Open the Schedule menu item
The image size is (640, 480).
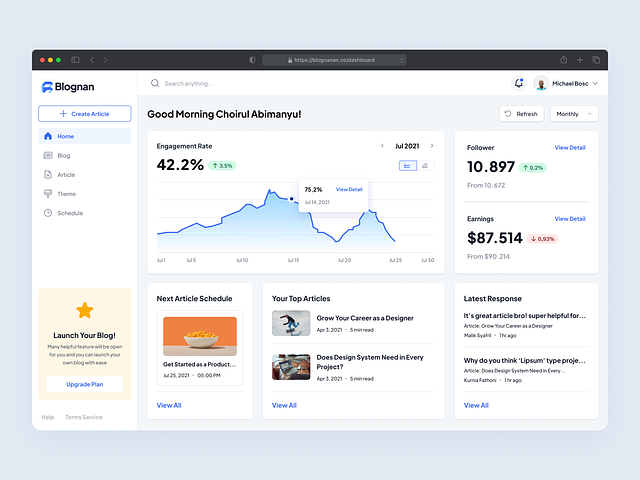pos(85,213)
